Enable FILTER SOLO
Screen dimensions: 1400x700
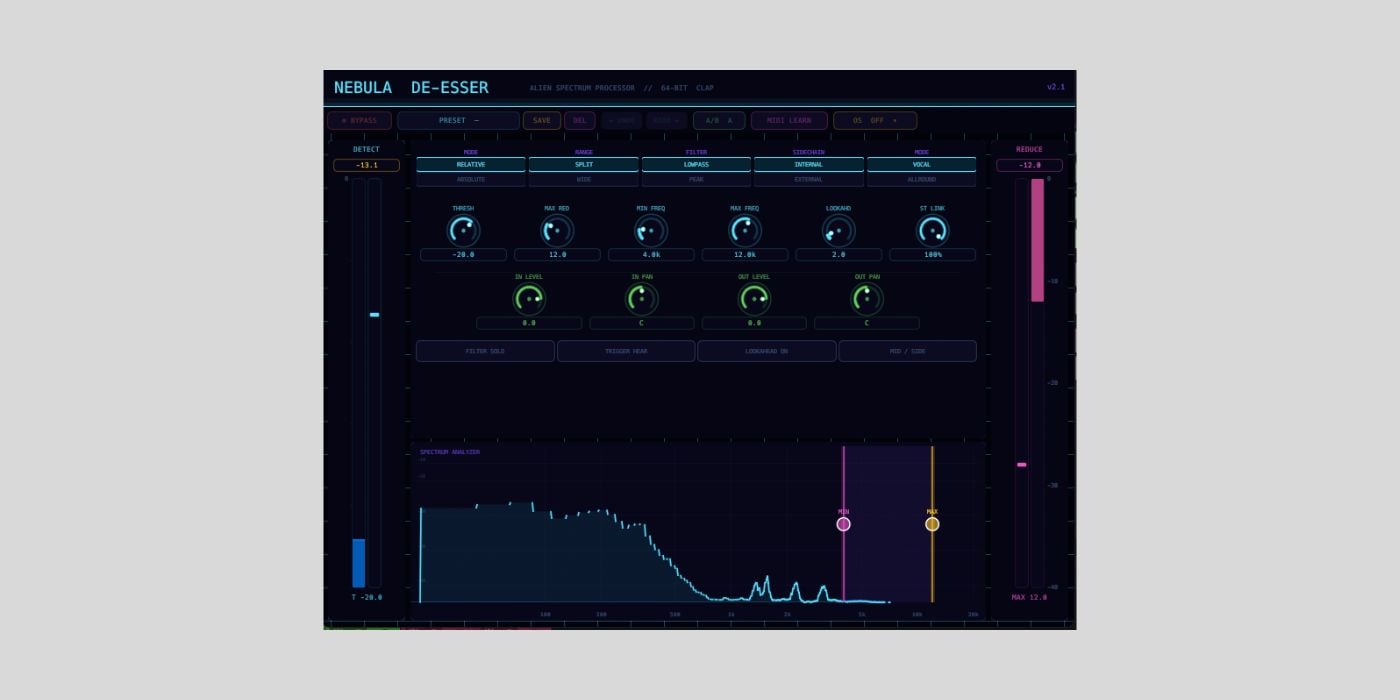(x=485, y=351)
